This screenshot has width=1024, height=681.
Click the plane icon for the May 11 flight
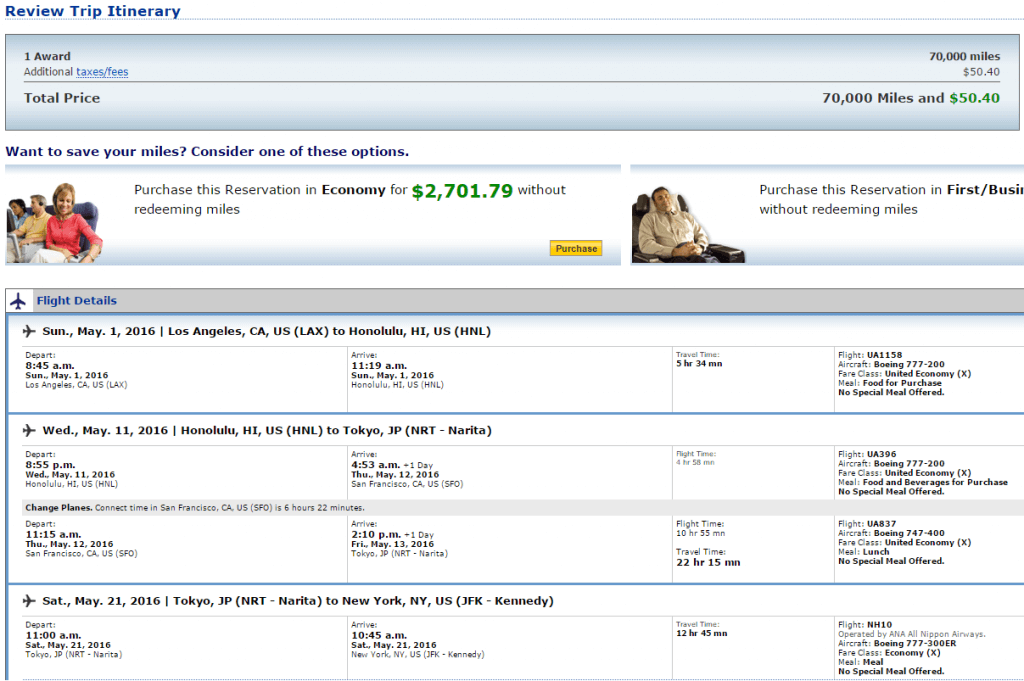click(x=28, y=431)
